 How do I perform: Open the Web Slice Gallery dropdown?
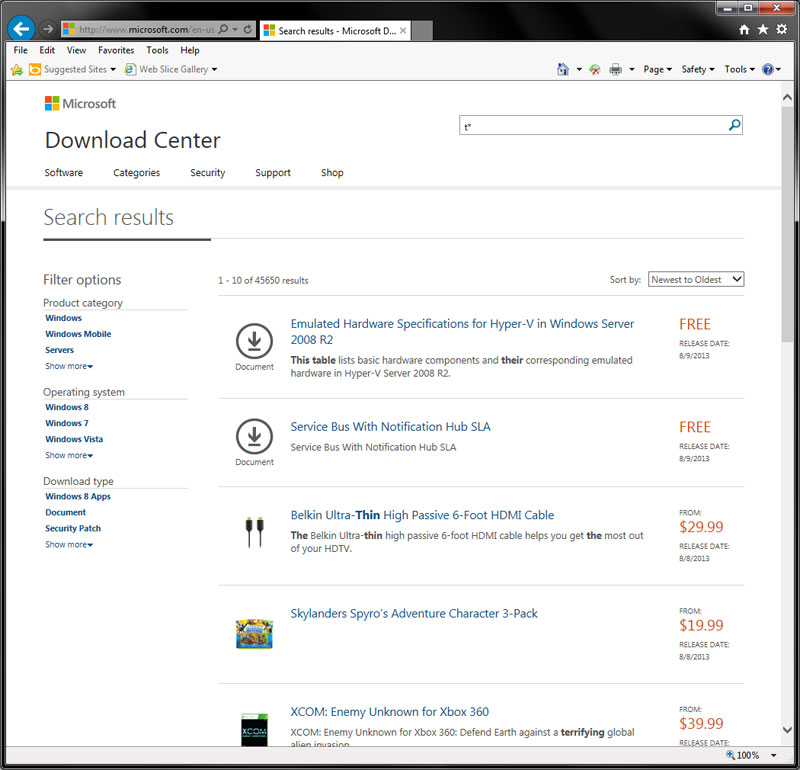[x=214, y=69]
